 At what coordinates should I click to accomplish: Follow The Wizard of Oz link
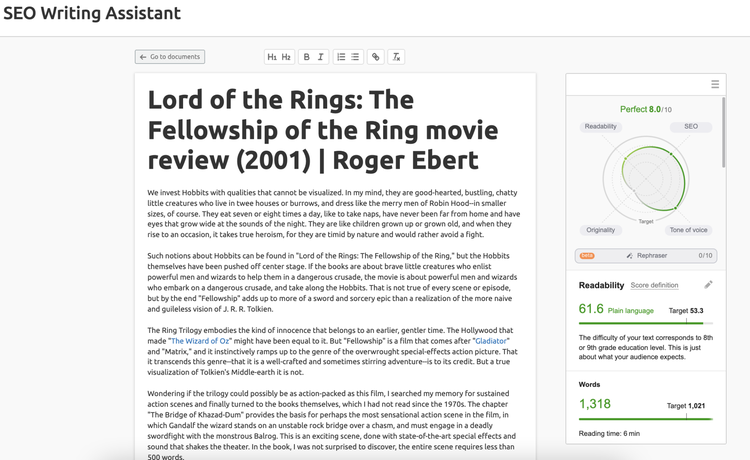[200, 341]
